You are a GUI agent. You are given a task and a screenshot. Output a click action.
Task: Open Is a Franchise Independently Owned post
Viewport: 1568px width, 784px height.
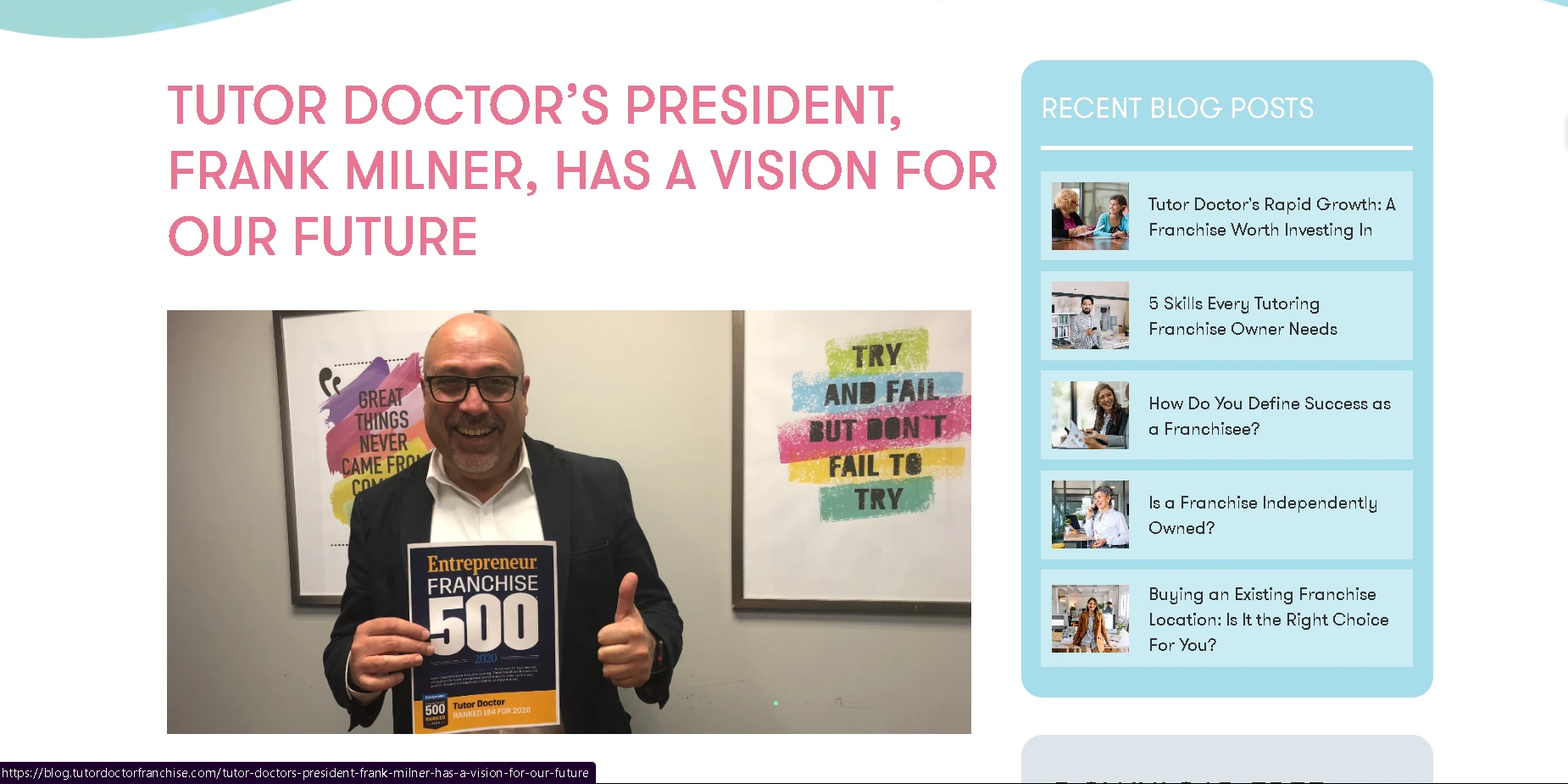coord(1262,515)
